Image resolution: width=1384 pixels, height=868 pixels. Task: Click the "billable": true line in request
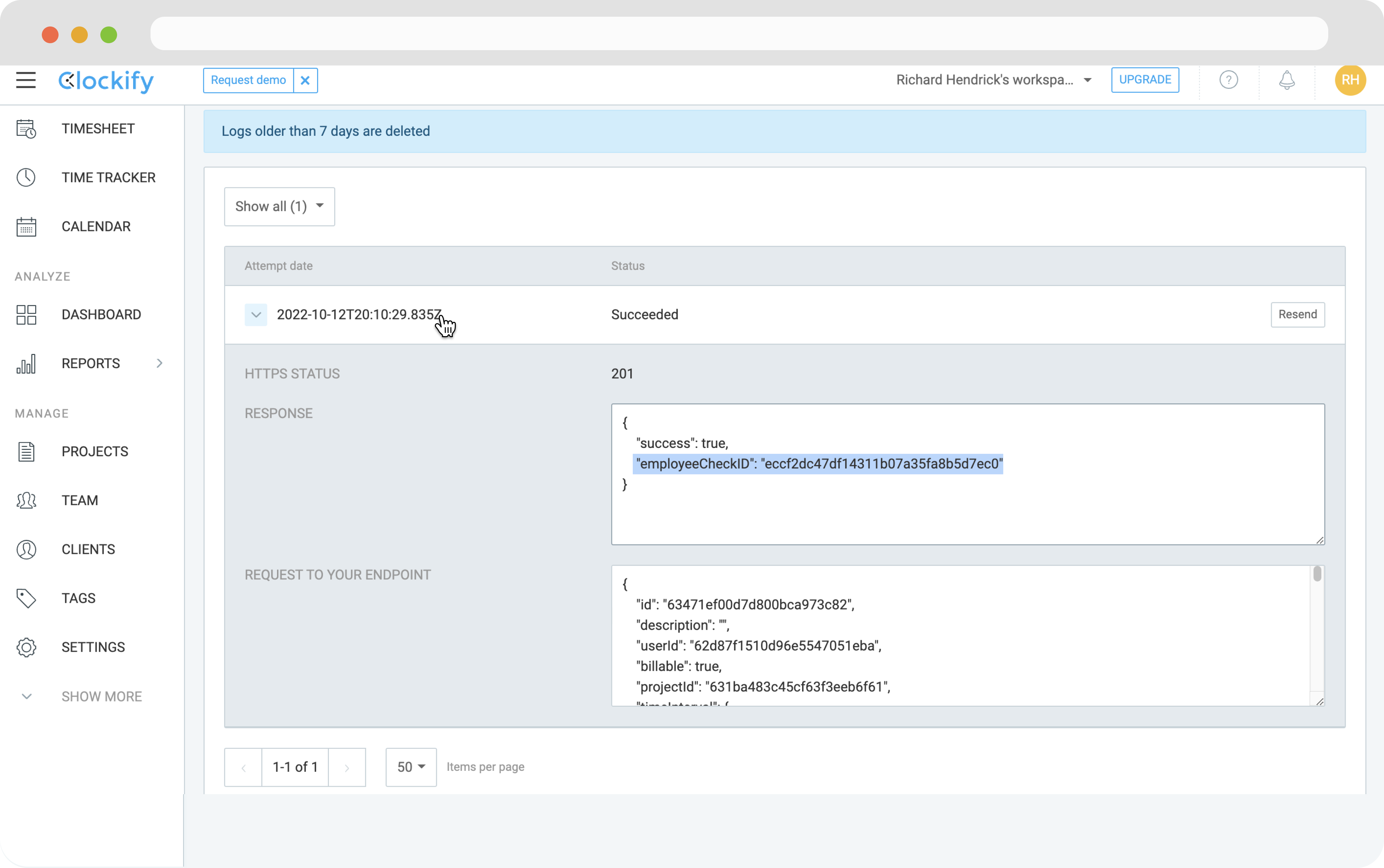click(679, 667)
